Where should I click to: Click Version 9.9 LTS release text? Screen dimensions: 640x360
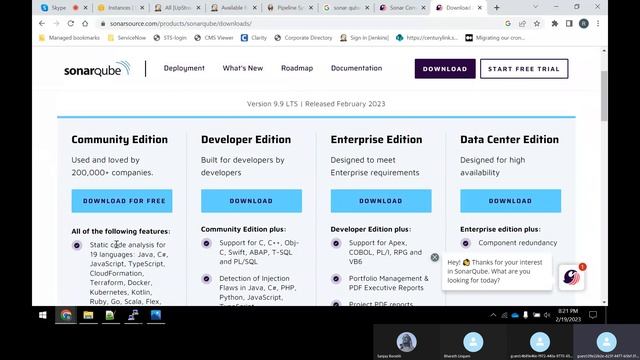coord(316,104)
